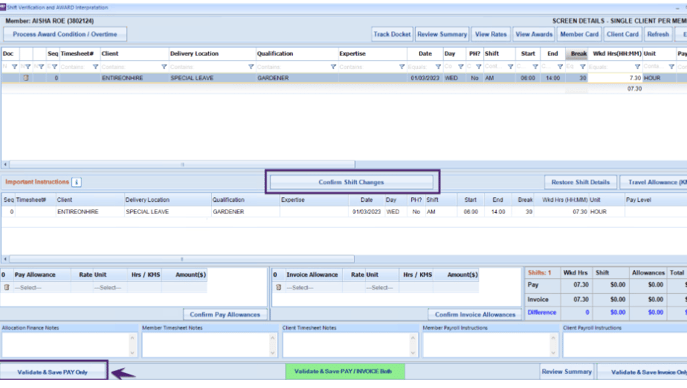Open the Doc column filter icon
This screenshot has height=388, width=687.
pyautogui.click(x=14, y=67)
